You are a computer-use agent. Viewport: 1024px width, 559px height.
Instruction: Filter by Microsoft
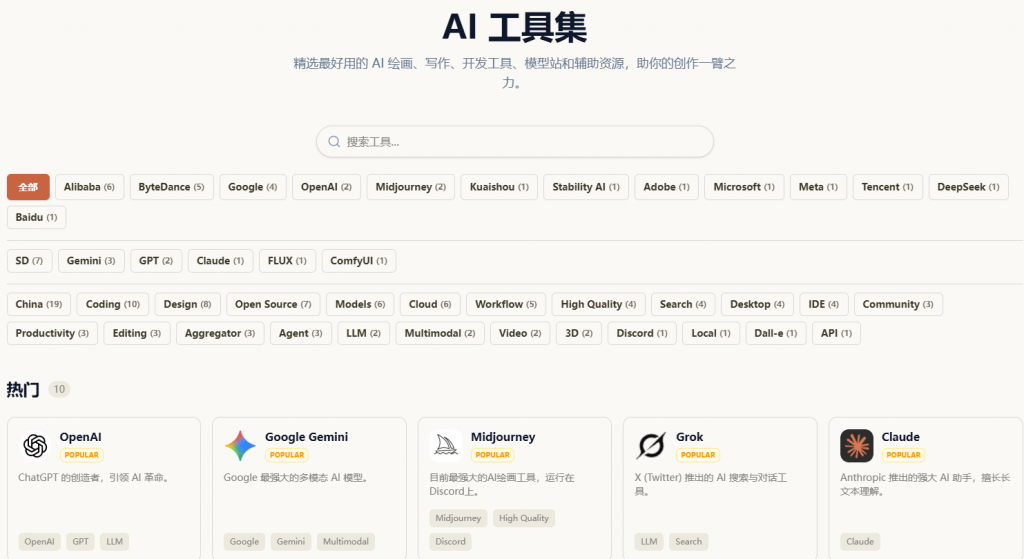tap(744, 187)
